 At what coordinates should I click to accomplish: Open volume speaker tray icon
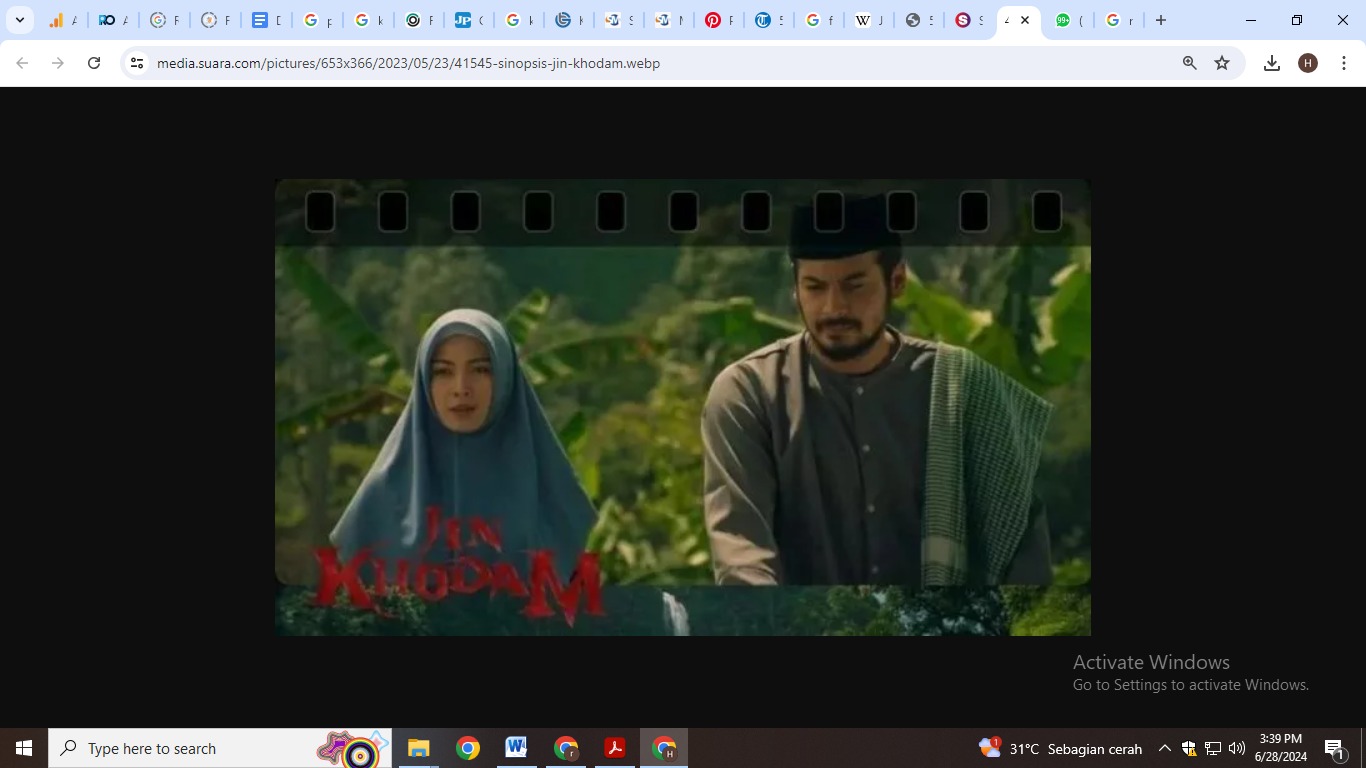tap(1237, 748)
